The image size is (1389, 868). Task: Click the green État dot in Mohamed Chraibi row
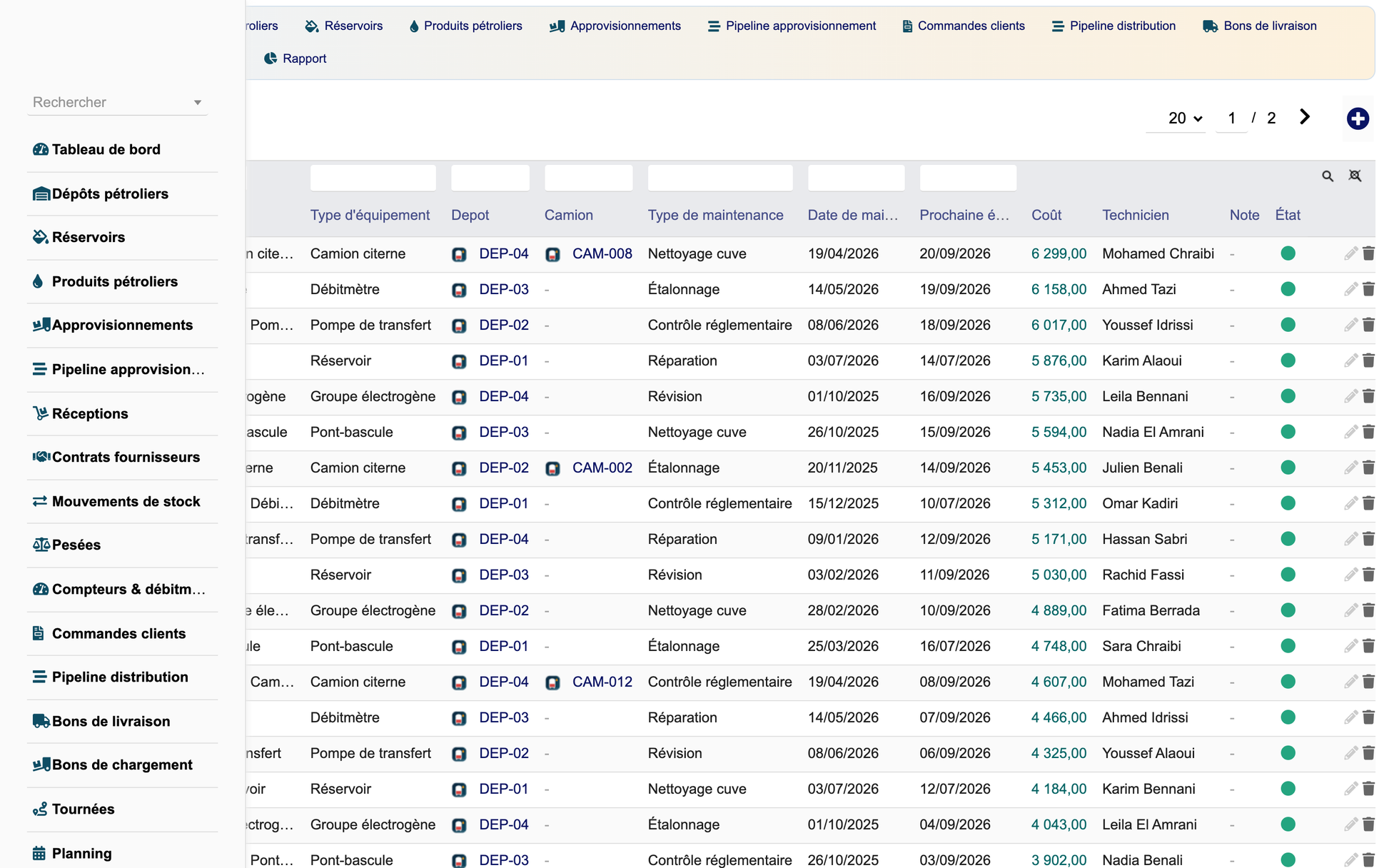click(1288, 253)
